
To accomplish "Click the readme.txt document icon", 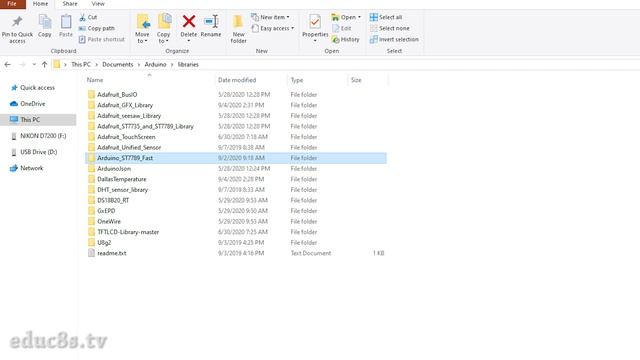I will click(x=91, y=253).
